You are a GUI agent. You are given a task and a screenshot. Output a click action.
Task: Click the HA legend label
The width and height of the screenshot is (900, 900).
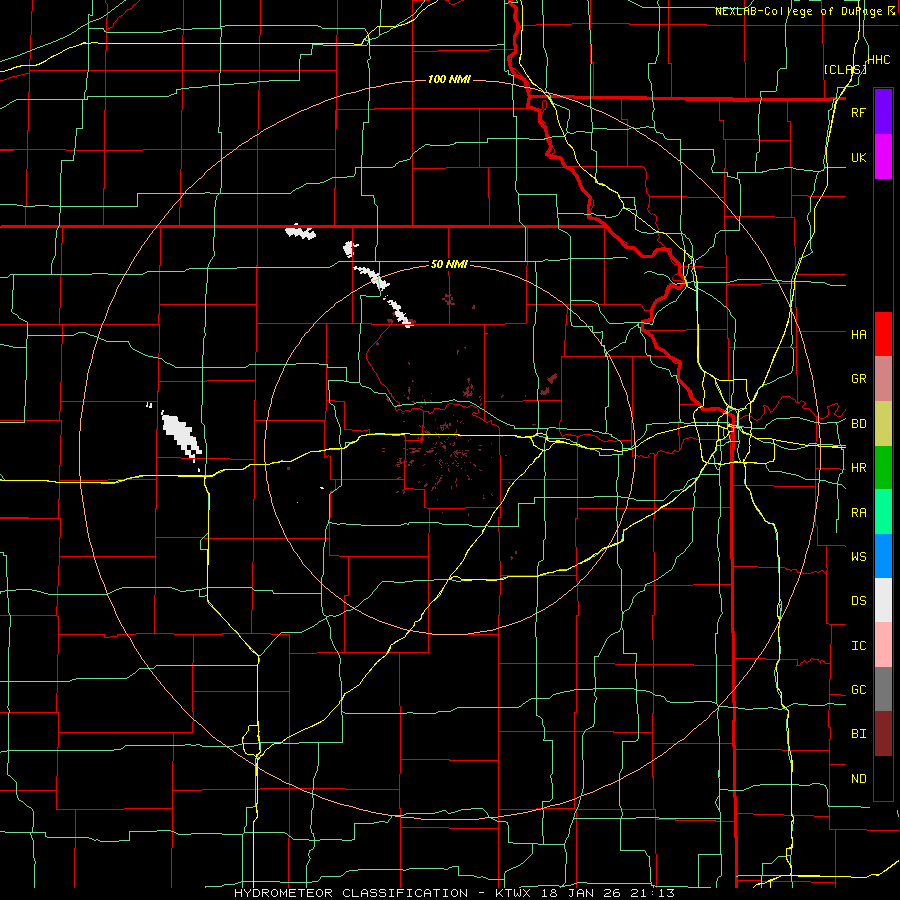point(858,335)
